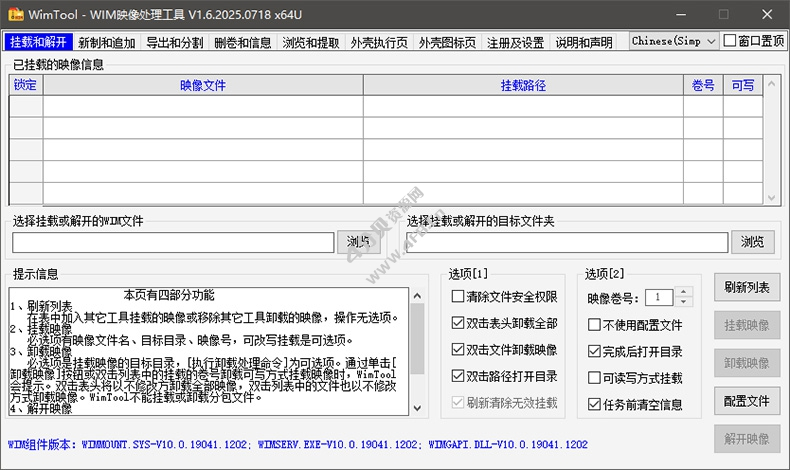Image resolution: width=790 pixels, height=470 pixels.
Task: Open the 注册及设置 tab
Action: pos(515,42)
